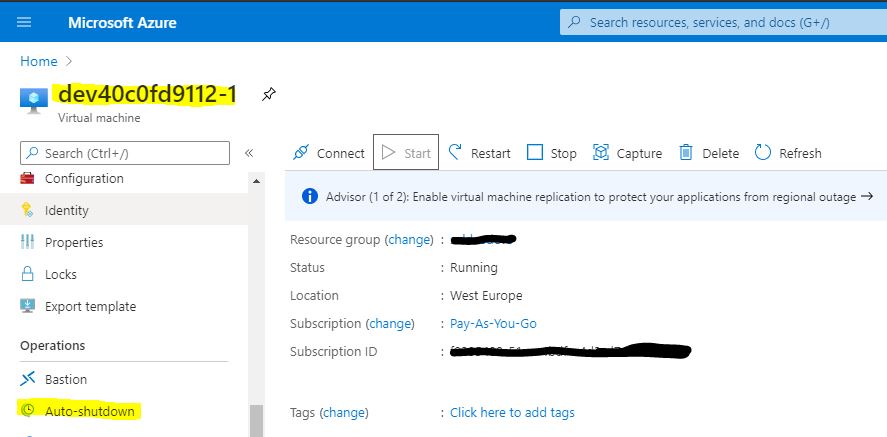Delete the virtual machine
Viewport: 887px width, 437px height.
(x=709, y=153)
